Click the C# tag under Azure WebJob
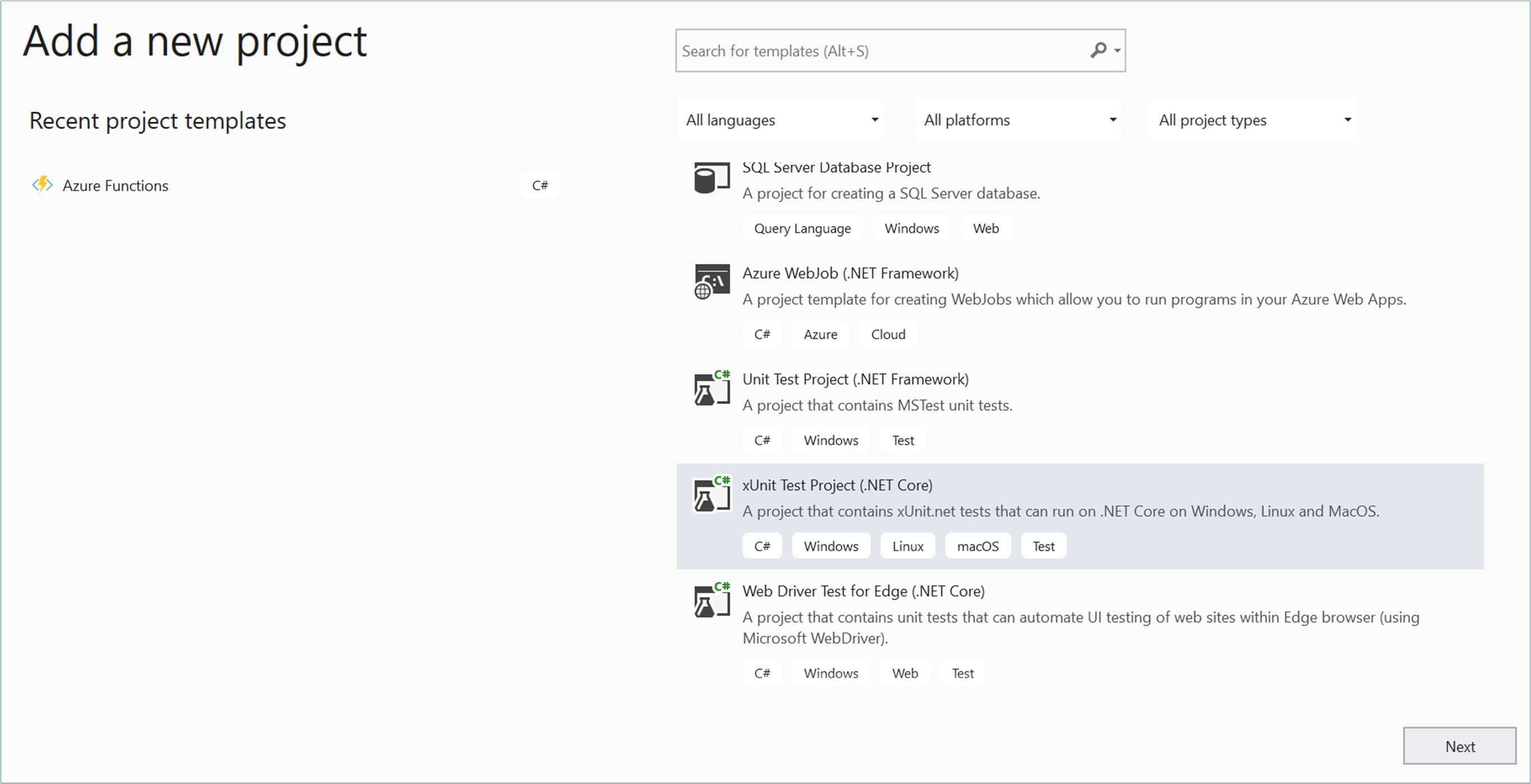Viewport: 1531px width, 784px height. click(762, 334)
